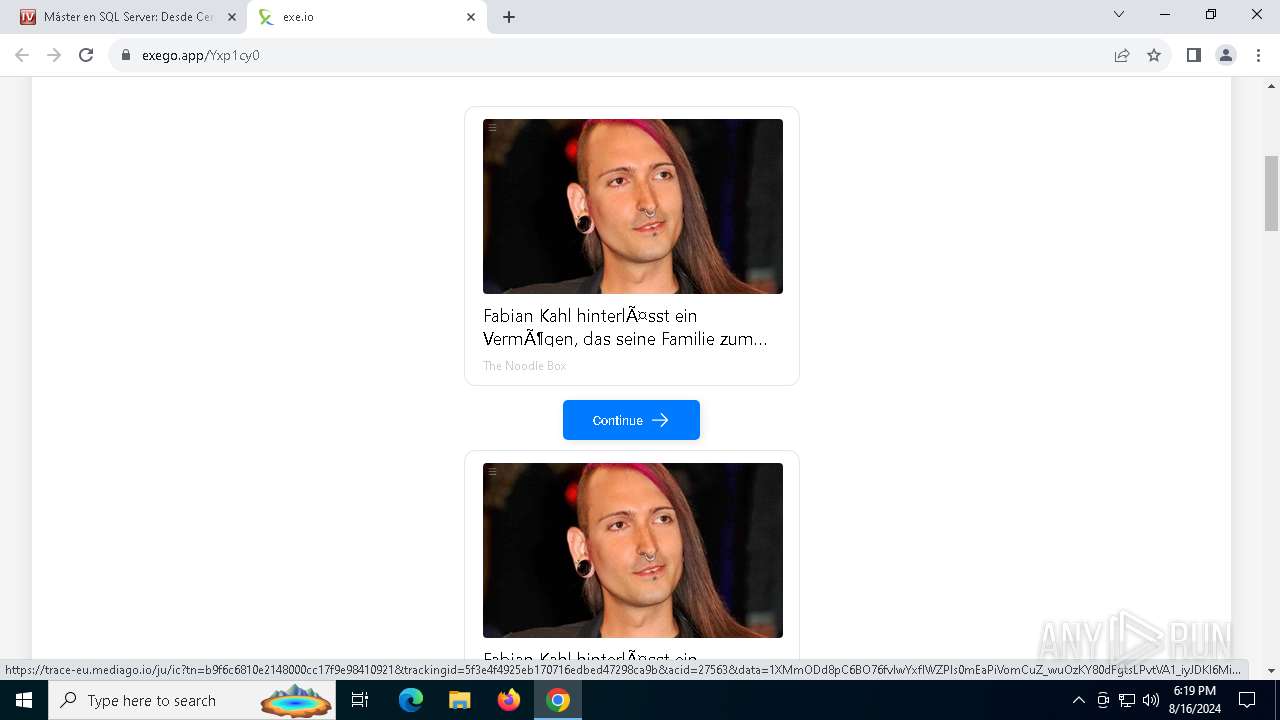Bookmark this tab with star
The width and height of the screenshot is (1280, 720).
point(1154,55)
